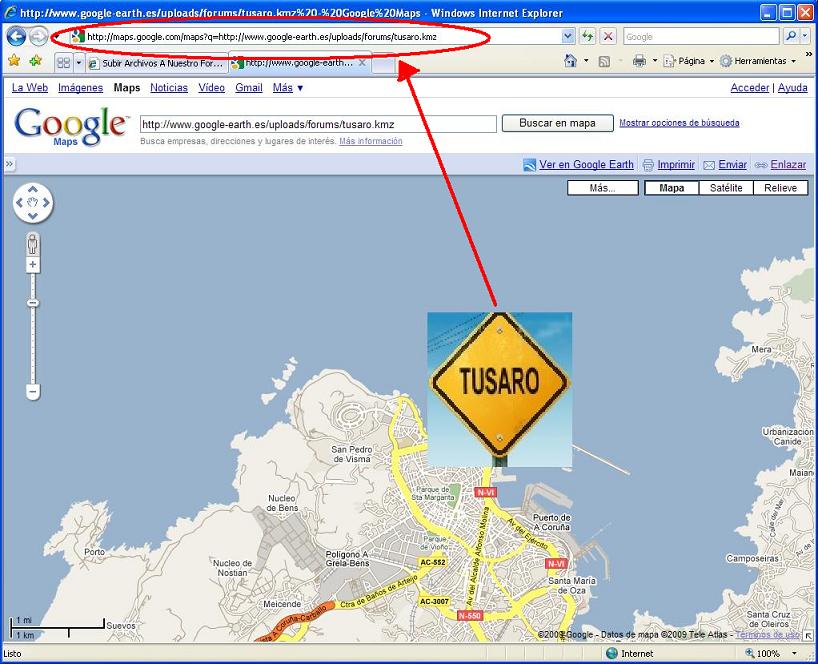The width and height of the screenshot is (818, 664).
Task: Expand Print options dropdown arrow
Action: click(x=655, y=61)
